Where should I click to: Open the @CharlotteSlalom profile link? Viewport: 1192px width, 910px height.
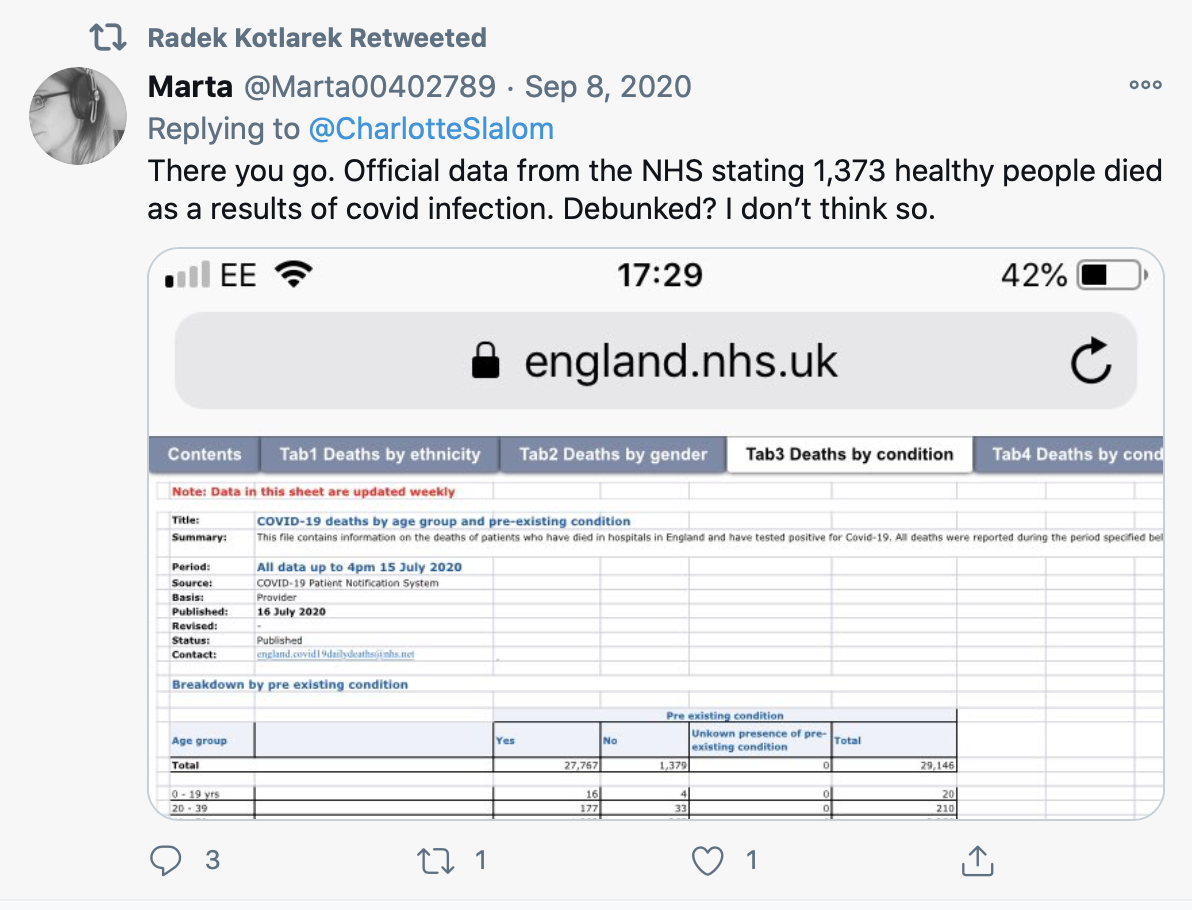pos(431,129)
